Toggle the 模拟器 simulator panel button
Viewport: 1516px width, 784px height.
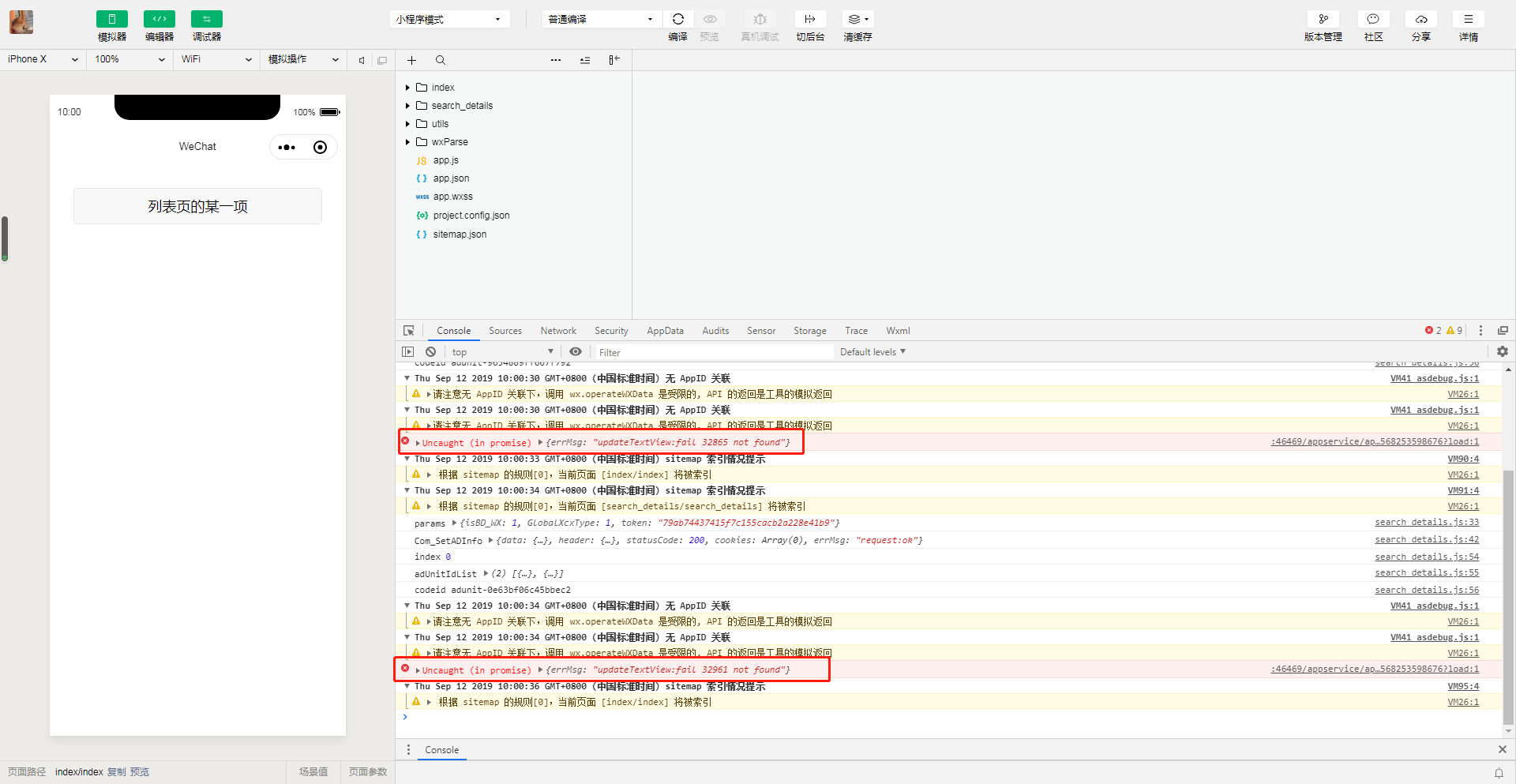coord(111,19)
